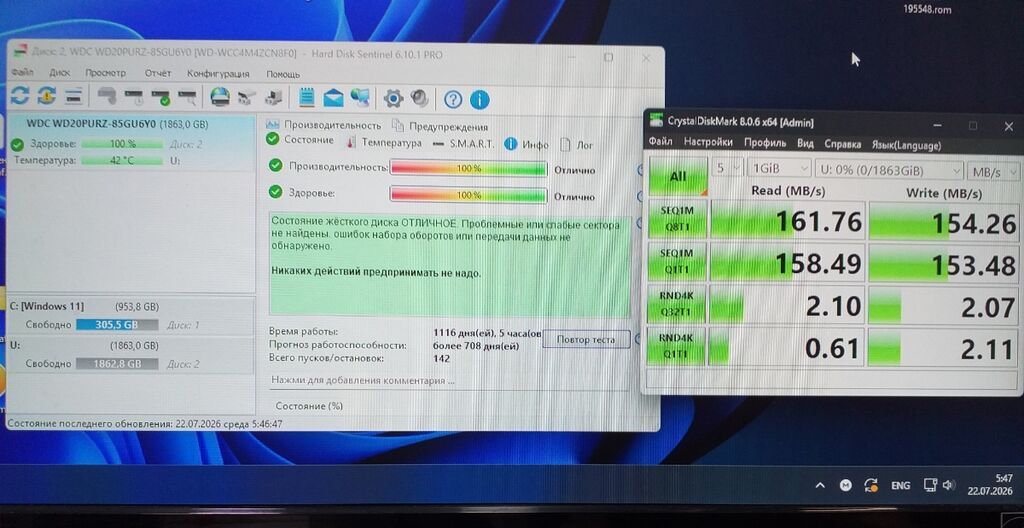Screen dimensions: 1024x528
Task: Expand hidden tray icons chevron in taskbar
Action: click(821, 485)
